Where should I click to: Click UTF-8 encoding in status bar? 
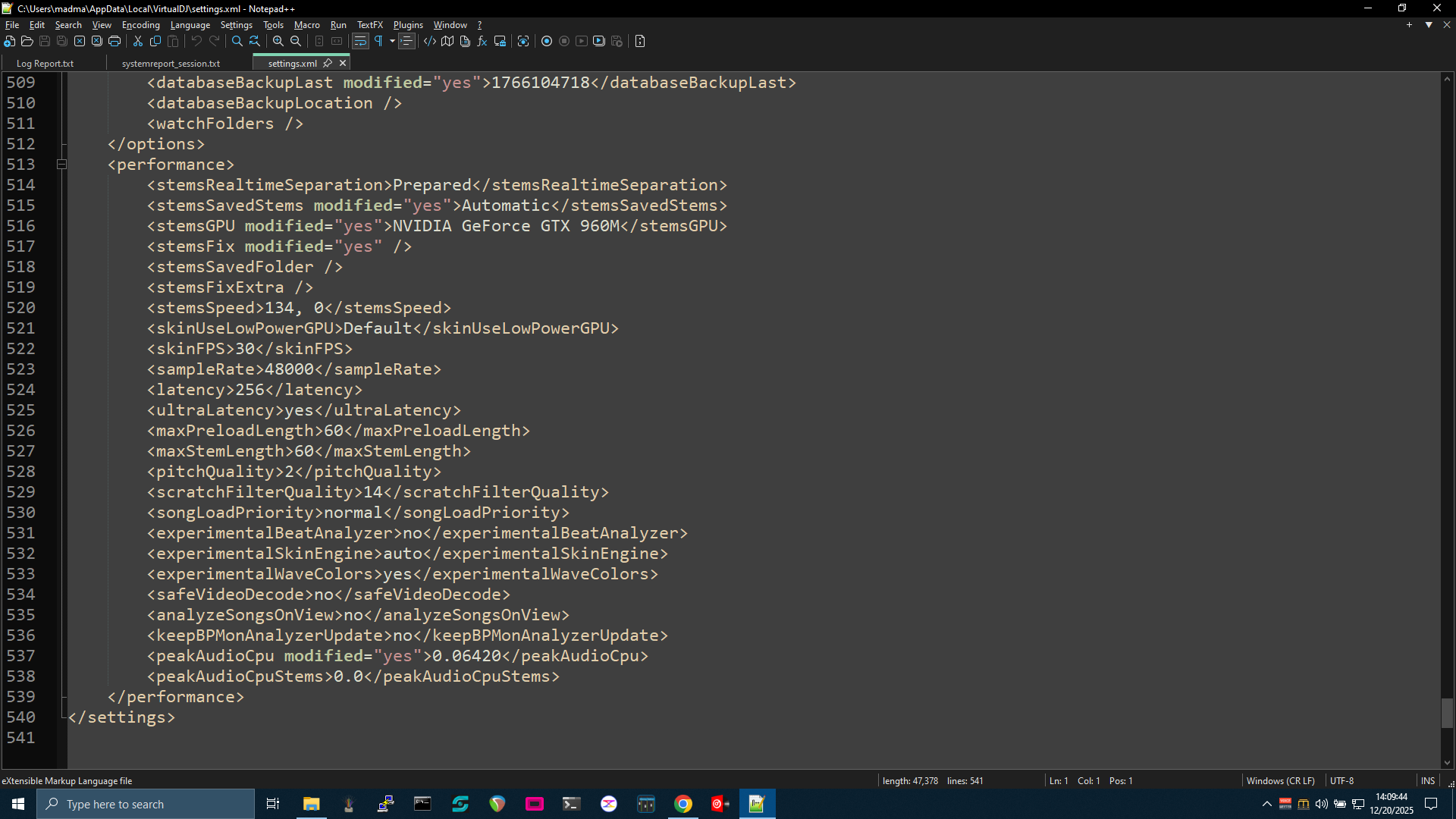click(x=1341, y=780)
